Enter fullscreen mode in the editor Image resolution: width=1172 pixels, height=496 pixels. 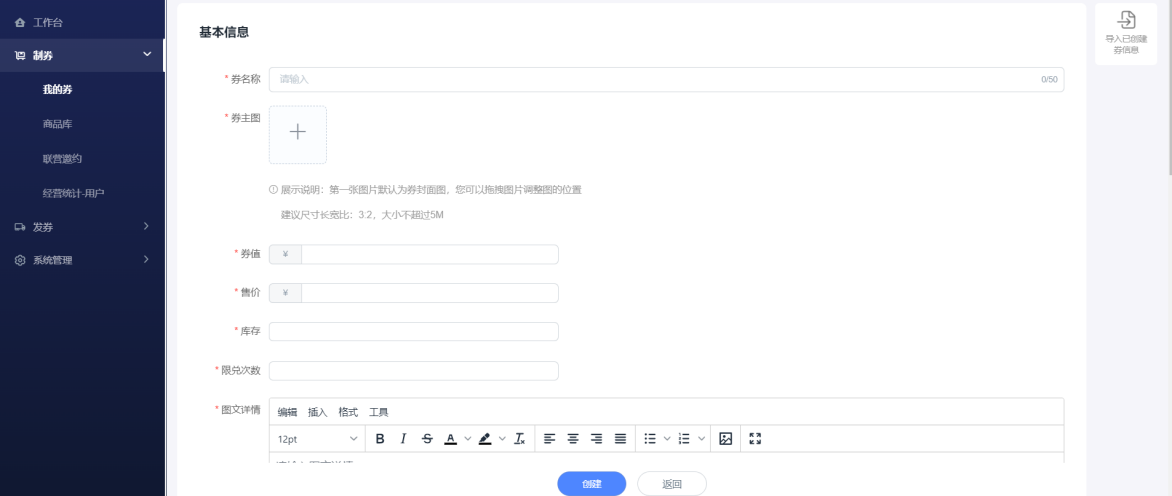[x=755, y=439]
